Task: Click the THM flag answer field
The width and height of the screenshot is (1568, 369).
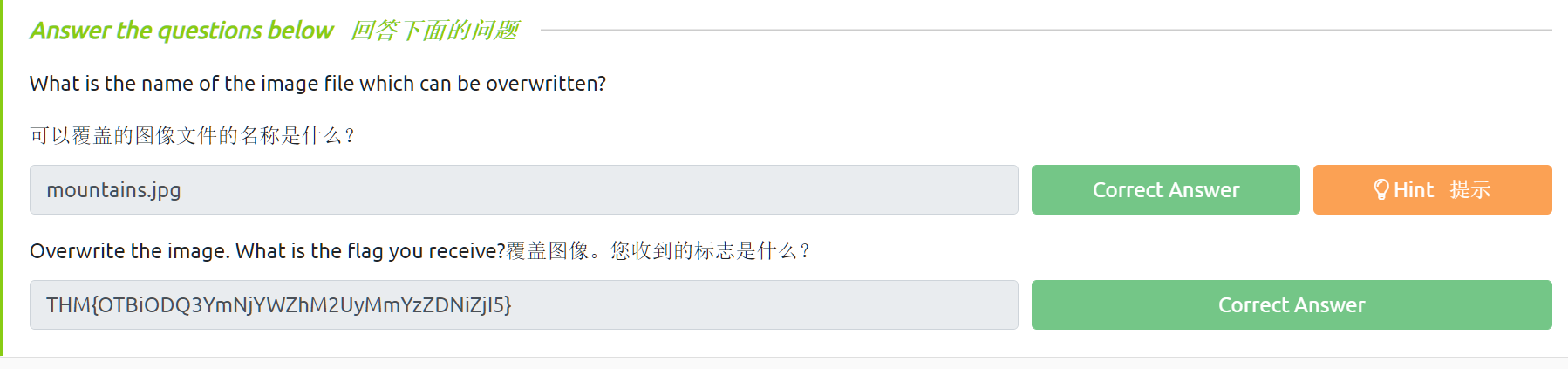Action: tap(523, 304)
